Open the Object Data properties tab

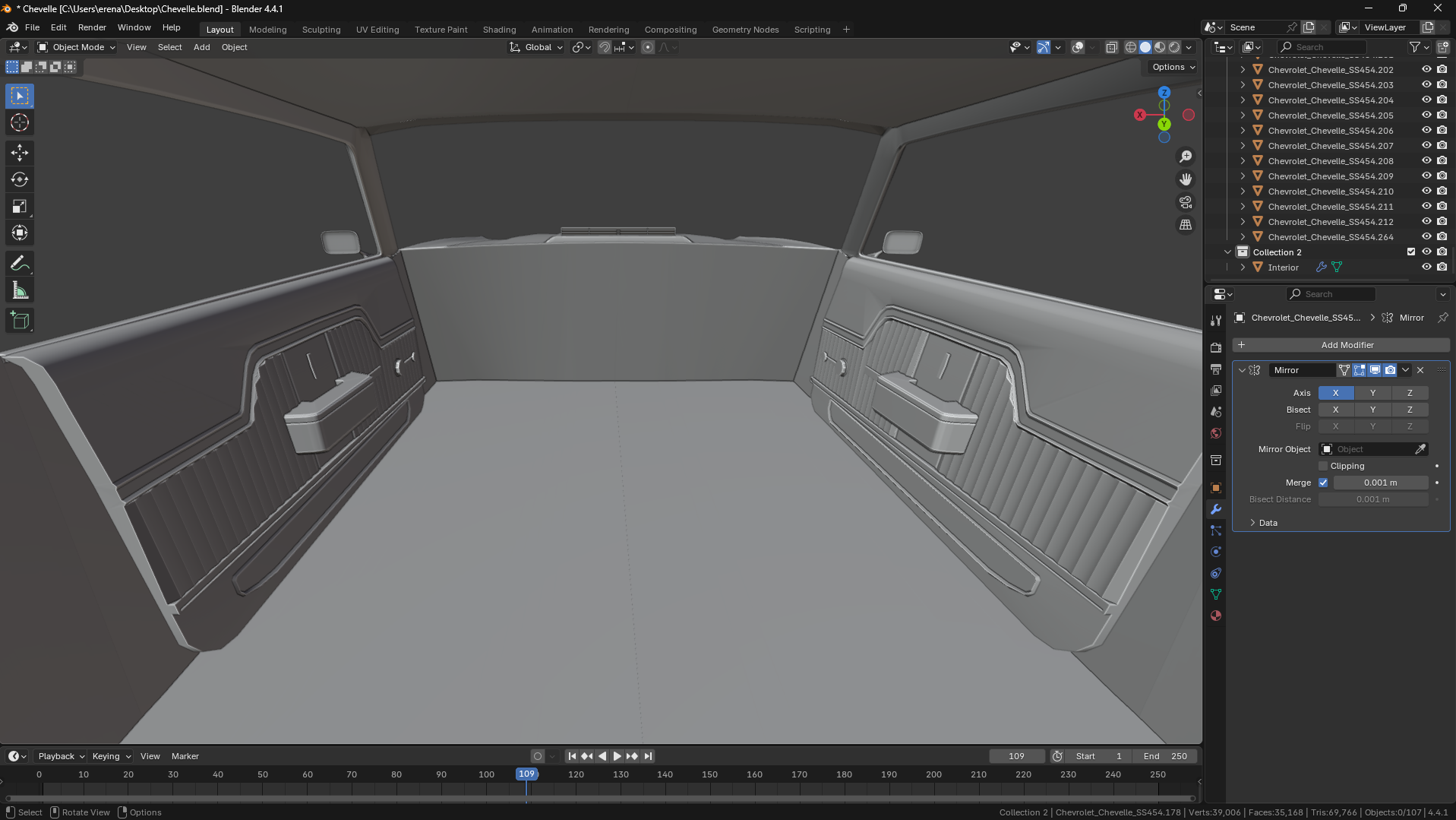(1216, 594)
